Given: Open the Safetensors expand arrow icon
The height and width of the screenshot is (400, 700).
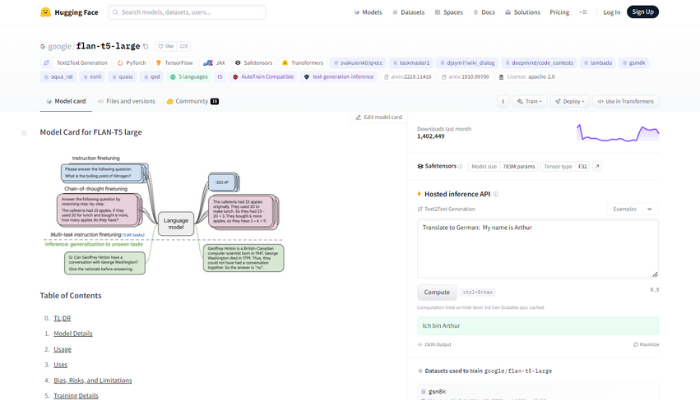Looking at the screenshot, I should pyautogui.click(x=597, y=167).
